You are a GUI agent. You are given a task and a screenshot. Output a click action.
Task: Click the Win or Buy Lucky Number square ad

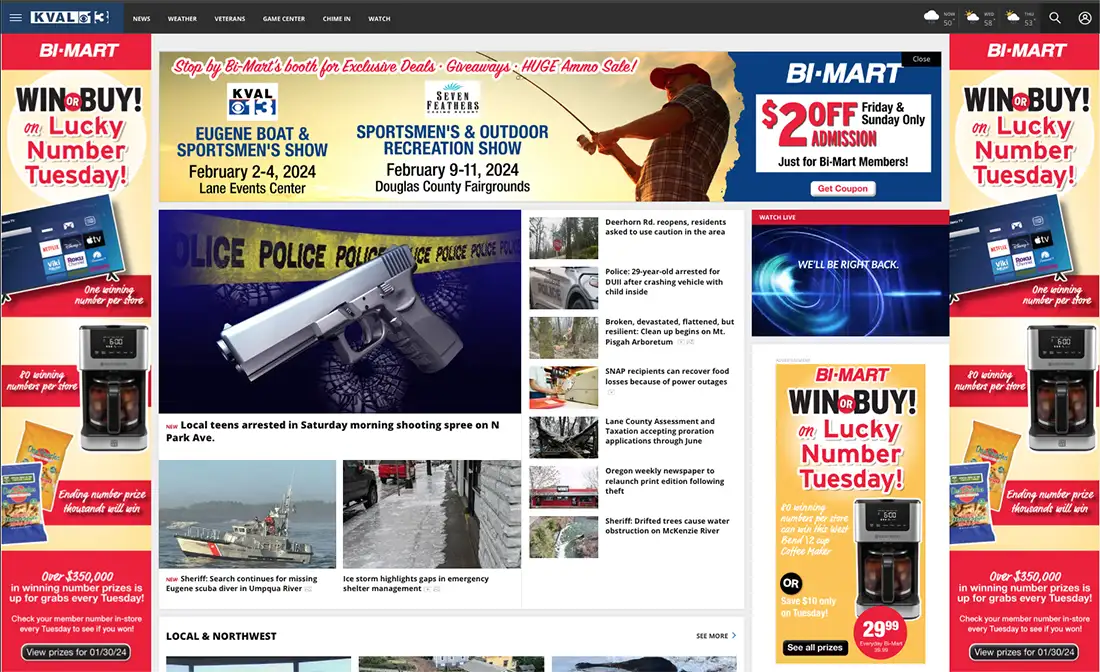point(850,513)
